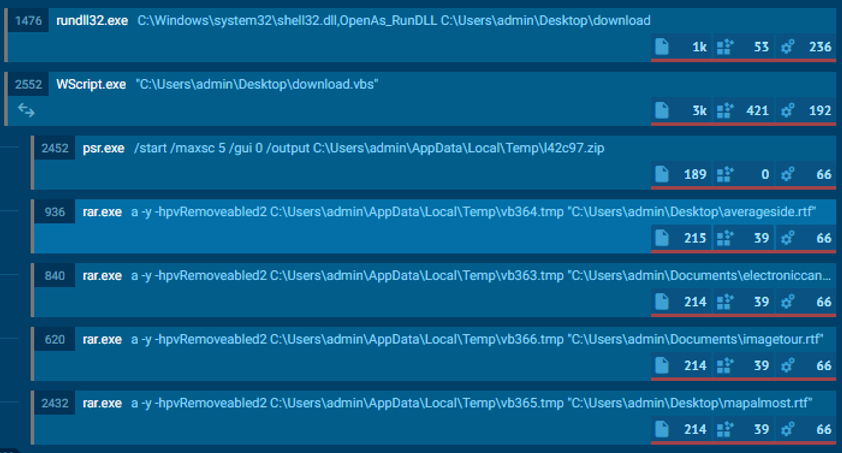
Task: Click the command line ending averageside.rtf
Action: click(473, 212)
